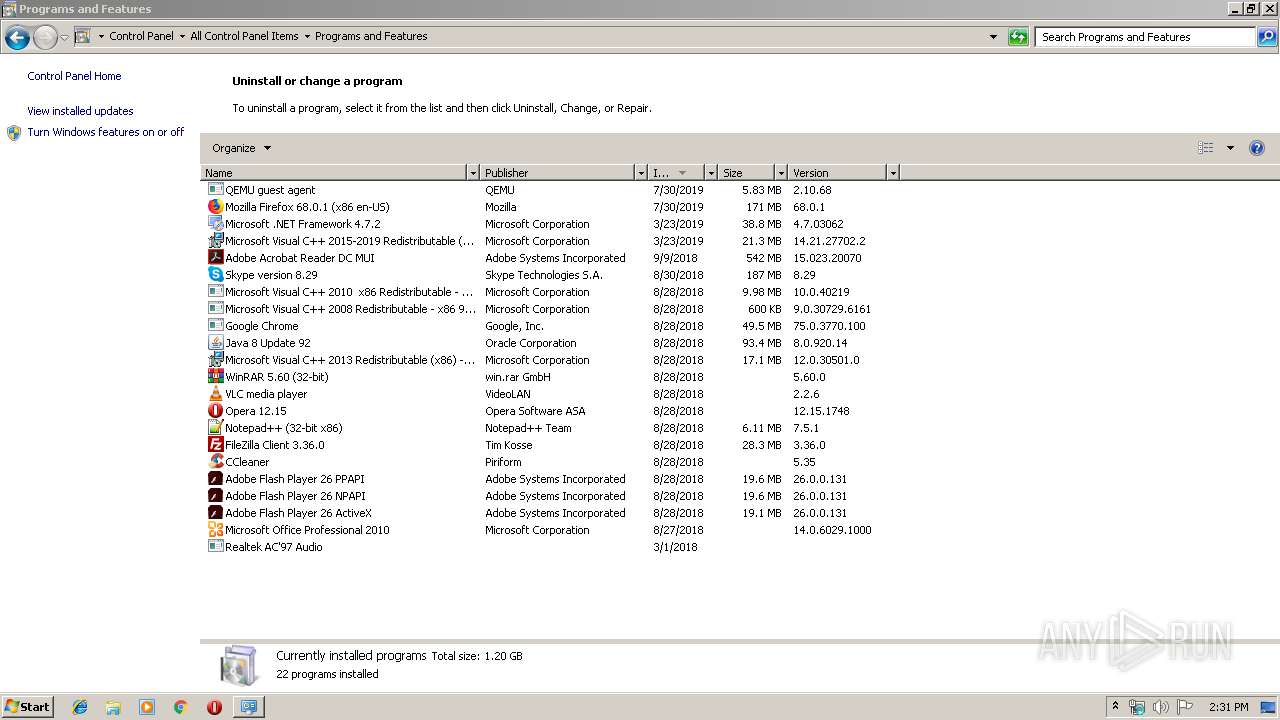This screenshot has width=1280, height=720.
Task: Click the Mozilla Firefox 68.0.1 icon
Action: (215, 207)
